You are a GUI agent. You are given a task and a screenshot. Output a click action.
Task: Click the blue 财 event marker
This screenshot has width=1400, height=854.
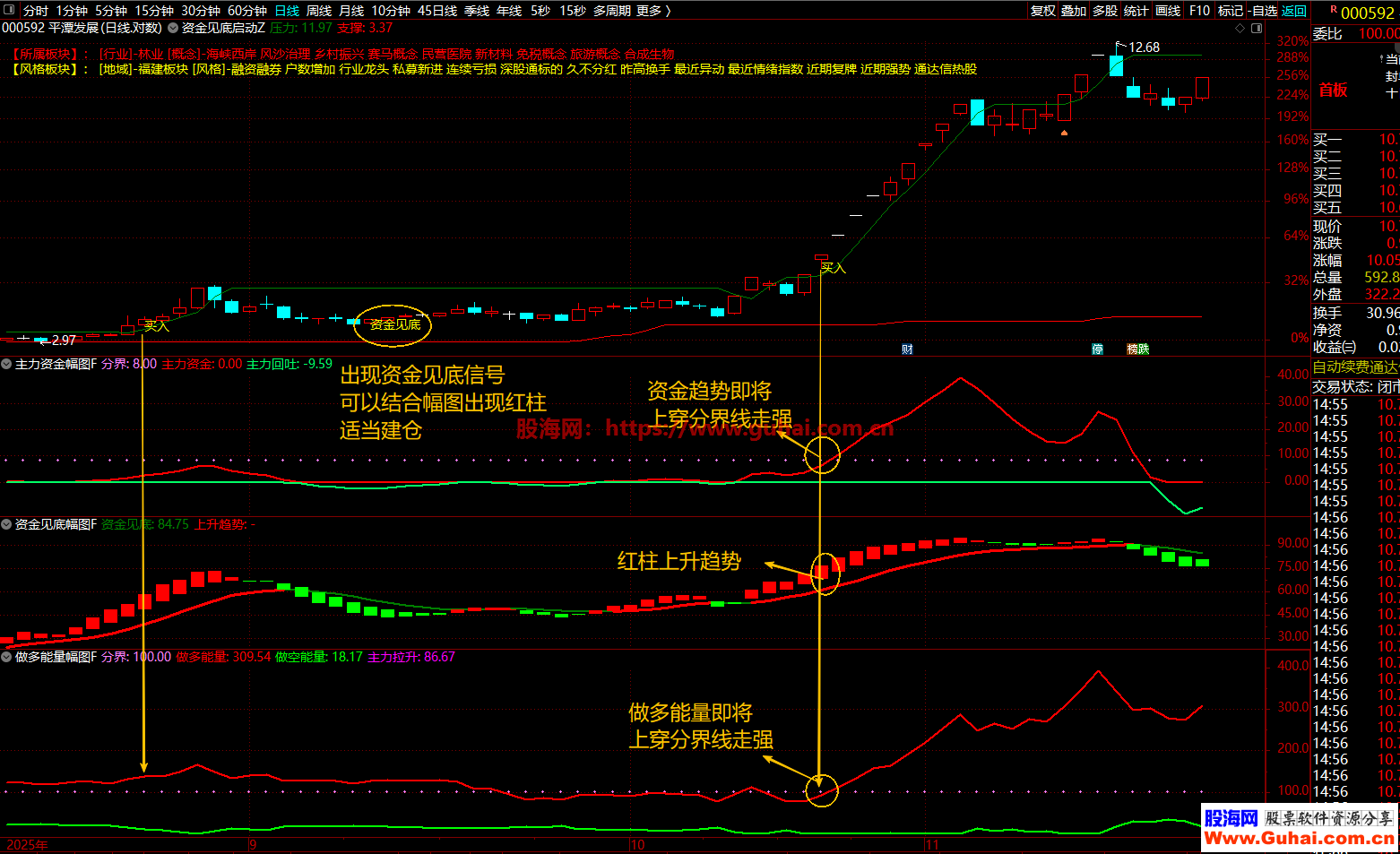pyautogui.click(x=907, y=349)
